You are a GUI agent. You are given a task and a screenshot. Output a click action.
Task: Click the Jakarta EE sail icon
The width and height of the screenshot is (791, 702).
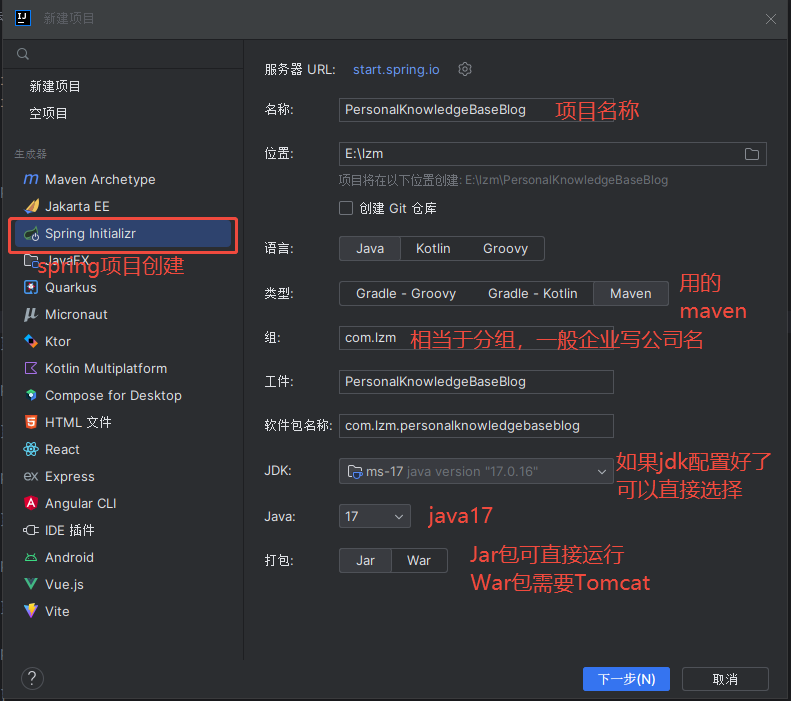pyautogui.click(x=31, y=206)
